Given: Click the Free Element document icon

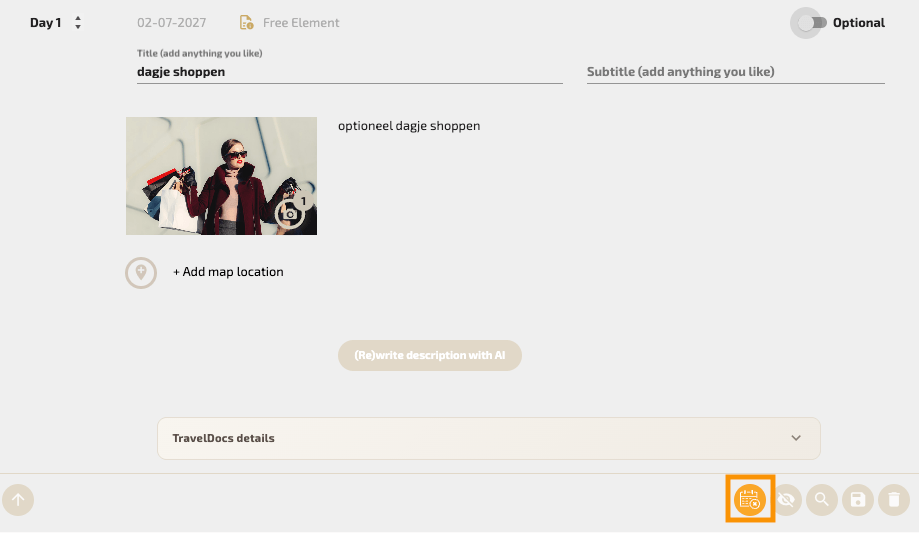Looking at the screenshot, I should 246,23.
